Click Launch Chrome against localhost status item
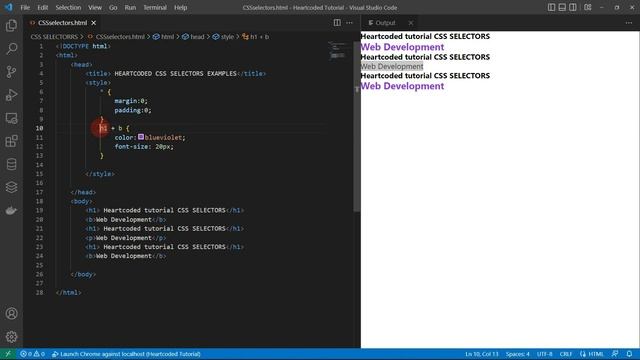This screenshot has width=640, height=360. click(126, 354)
